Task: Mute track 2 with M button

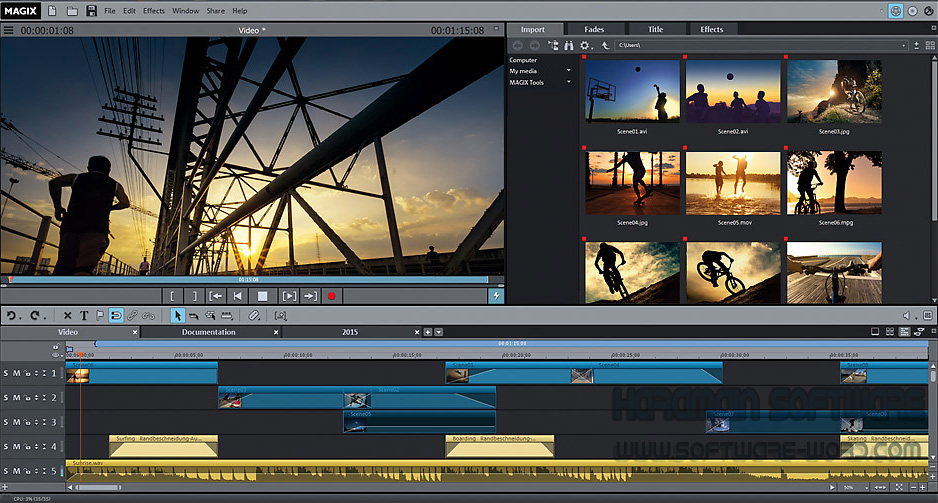Action: tap(16, 398)
